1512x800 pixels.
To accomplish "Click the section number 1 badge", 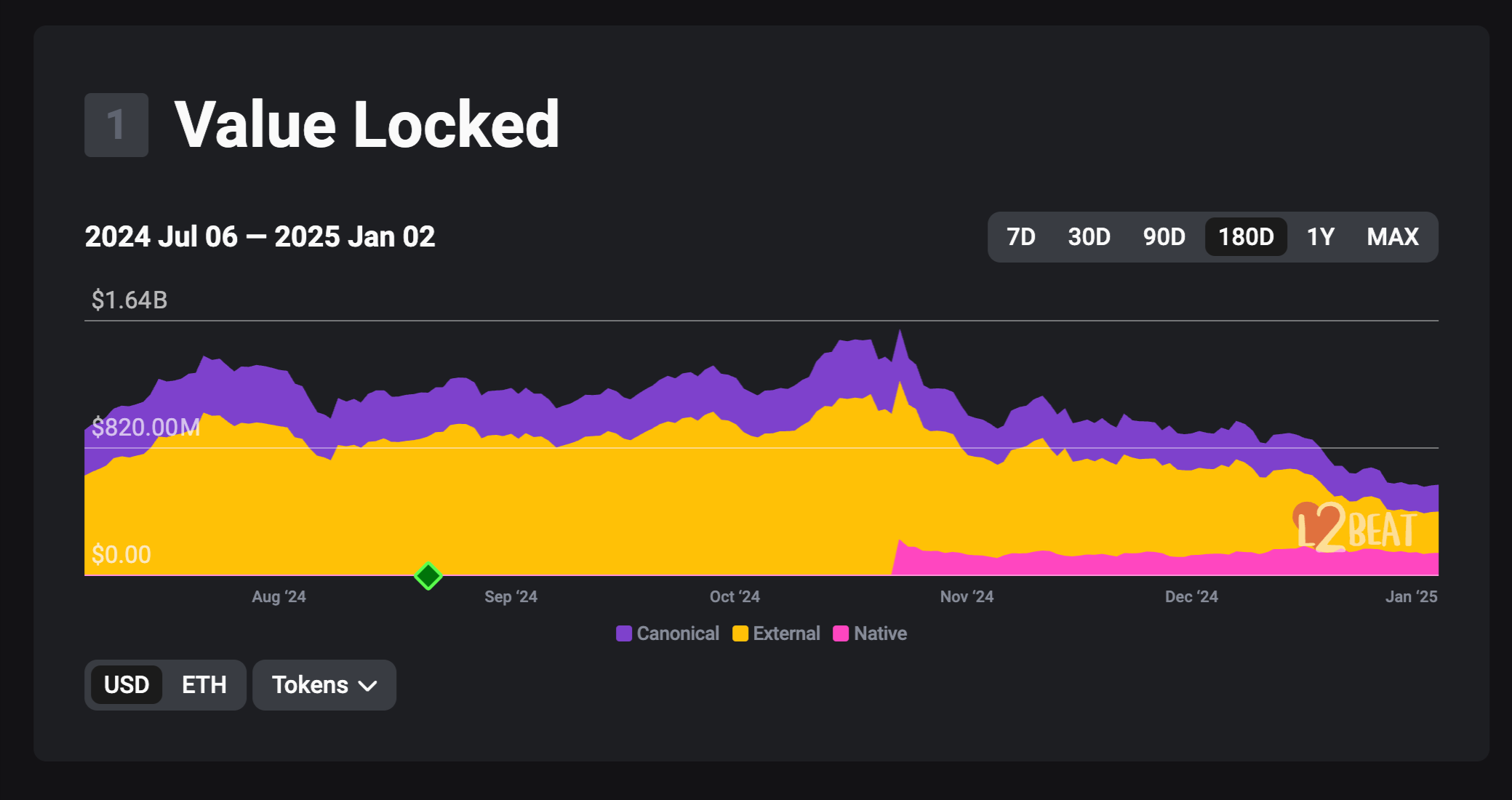I will pos(116,125).
